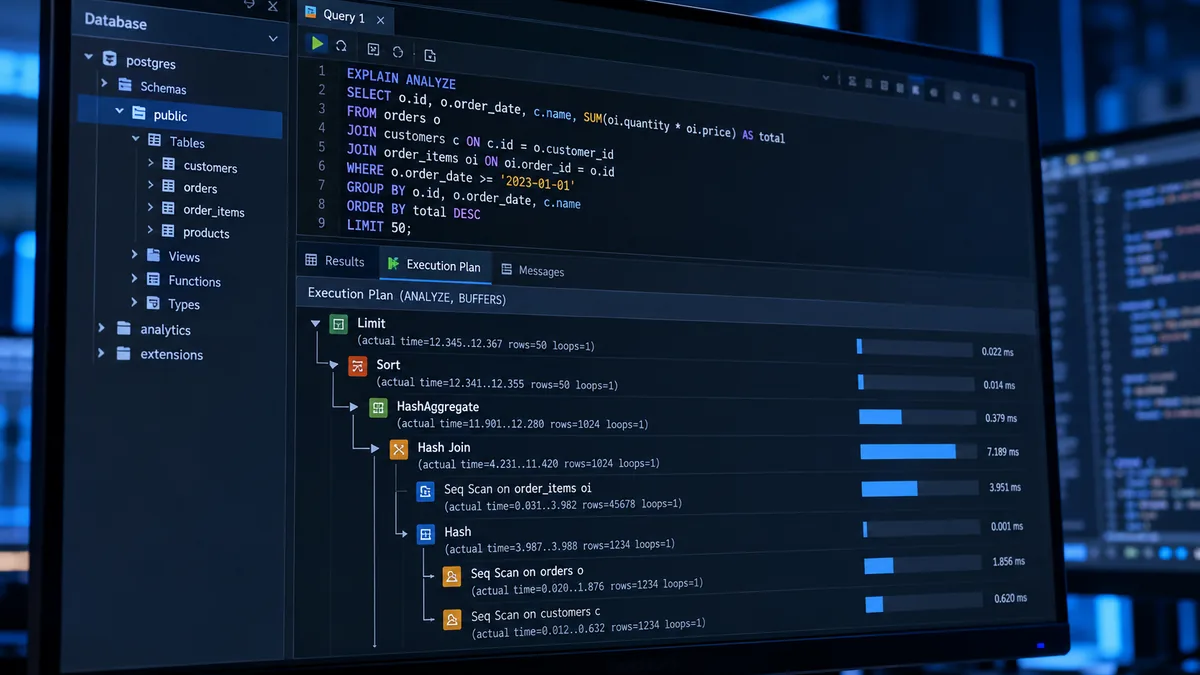This screenshot has width=1200, height=675.
Task: Click the Seq Scan on customers node icon
Action: 452,619
